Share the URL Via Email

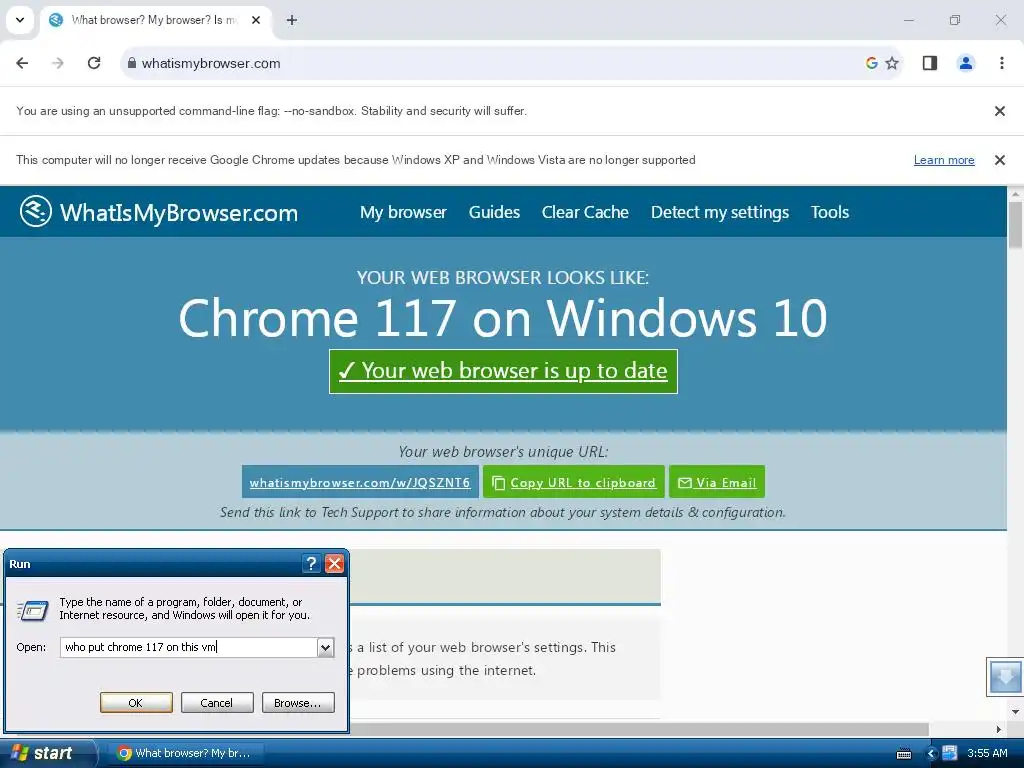tap(717, 482)
